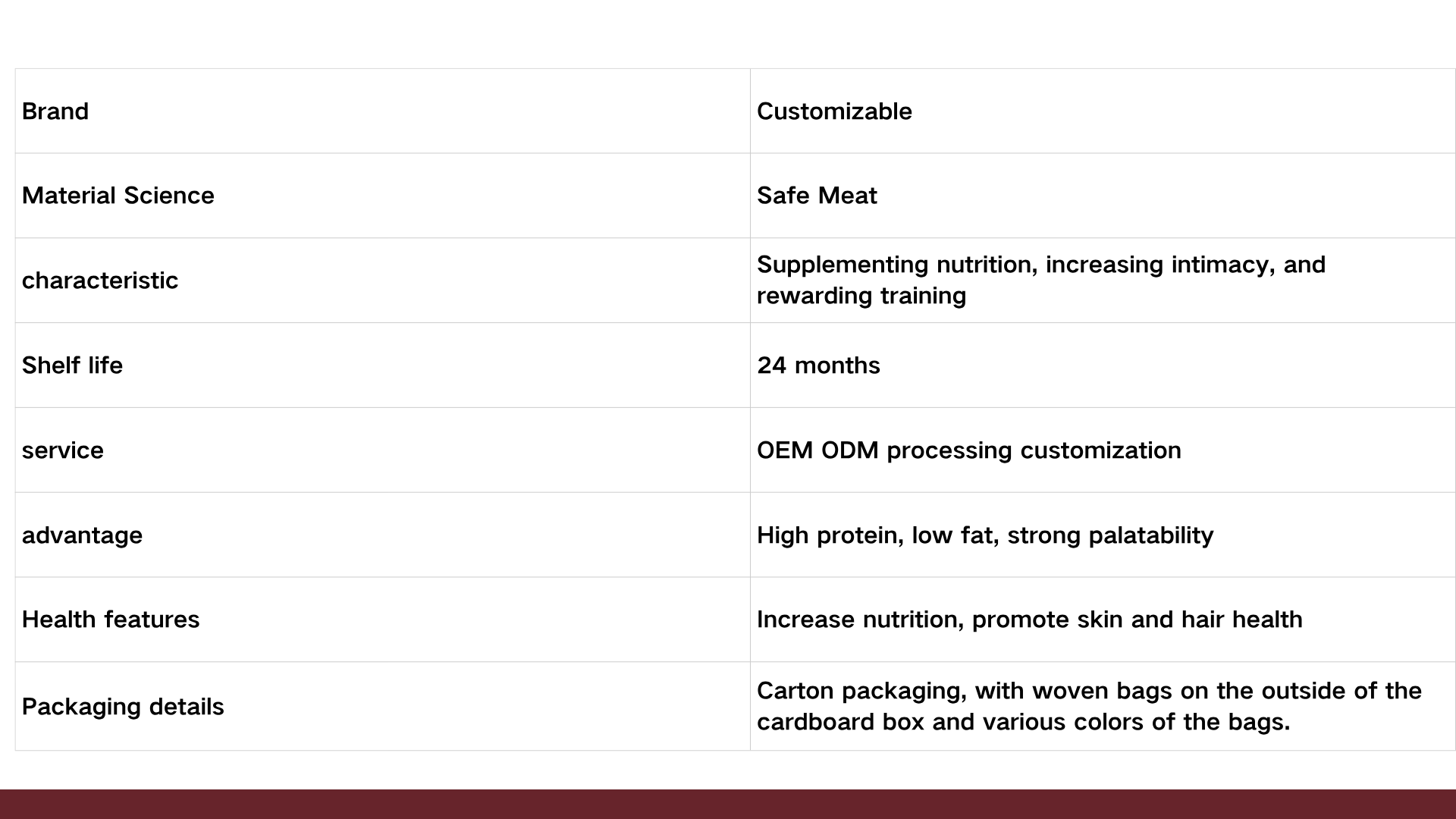The width and height of the screenshot is (1456, 819).
Task: Select the Increase nutrition, promote skin text
Action: pyautogui.click(x=1029, y=620)
